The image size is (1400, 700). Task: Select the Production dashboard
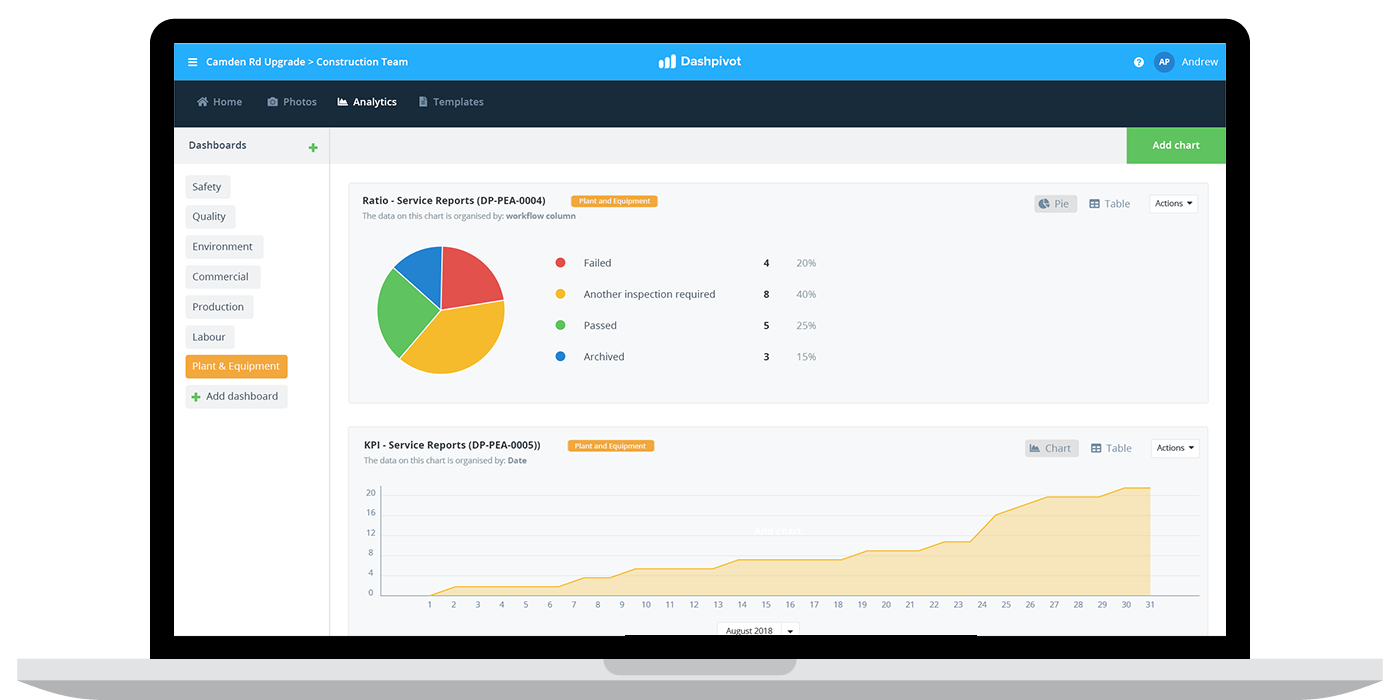(219, 307)
